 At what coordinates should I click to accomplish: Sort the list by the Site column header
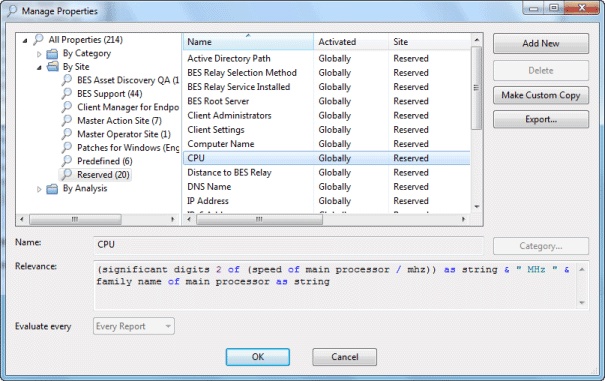coord(429,42)
